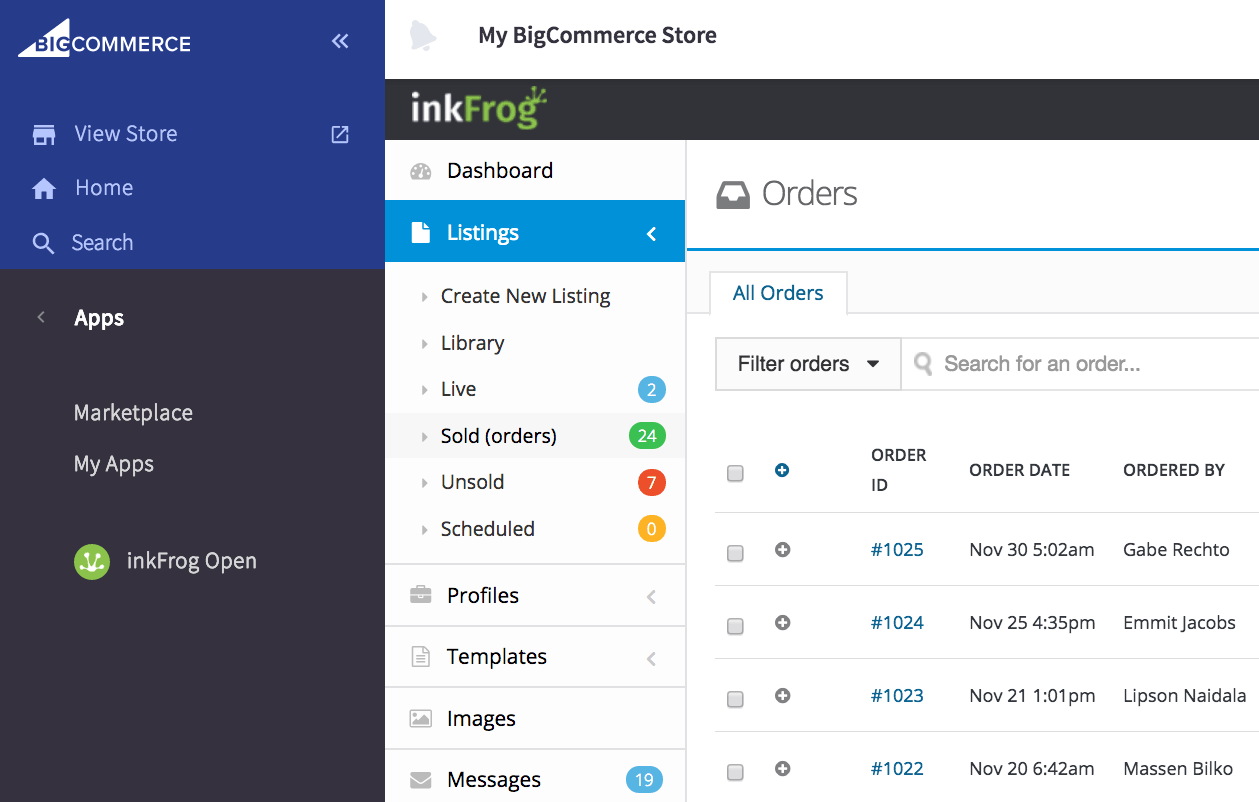Viewport: 1259px width, 802px height.
Task: Expand the Profiles menu chevron
Action: [651, 597]
